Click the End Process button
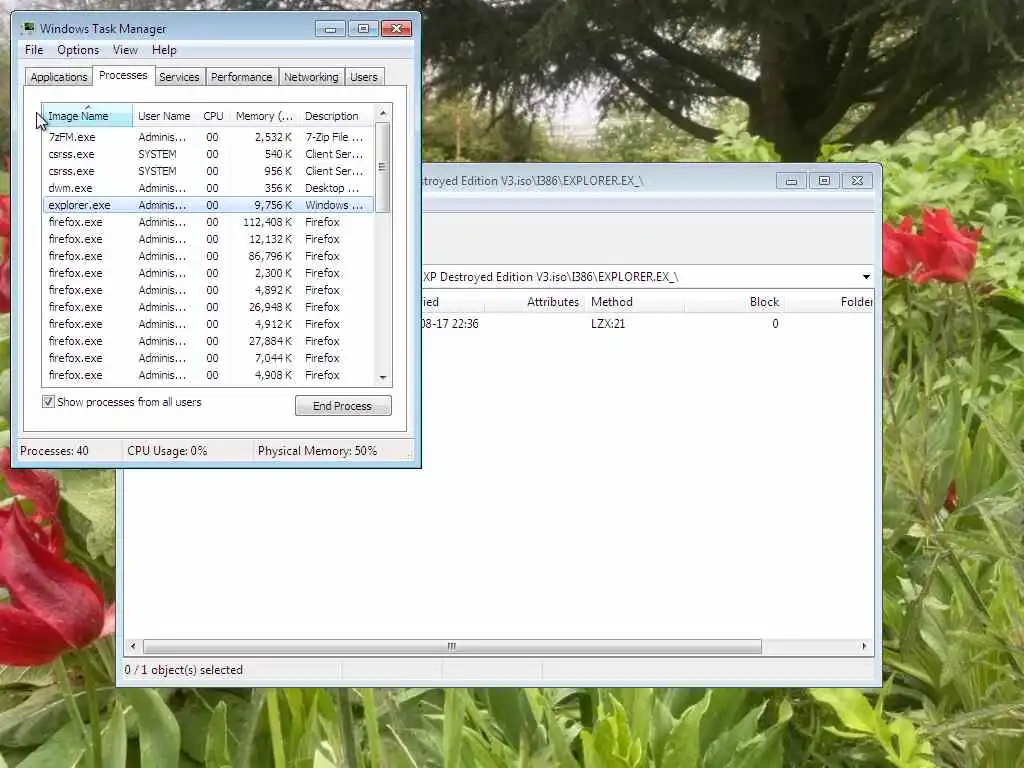 coord(343,406)
